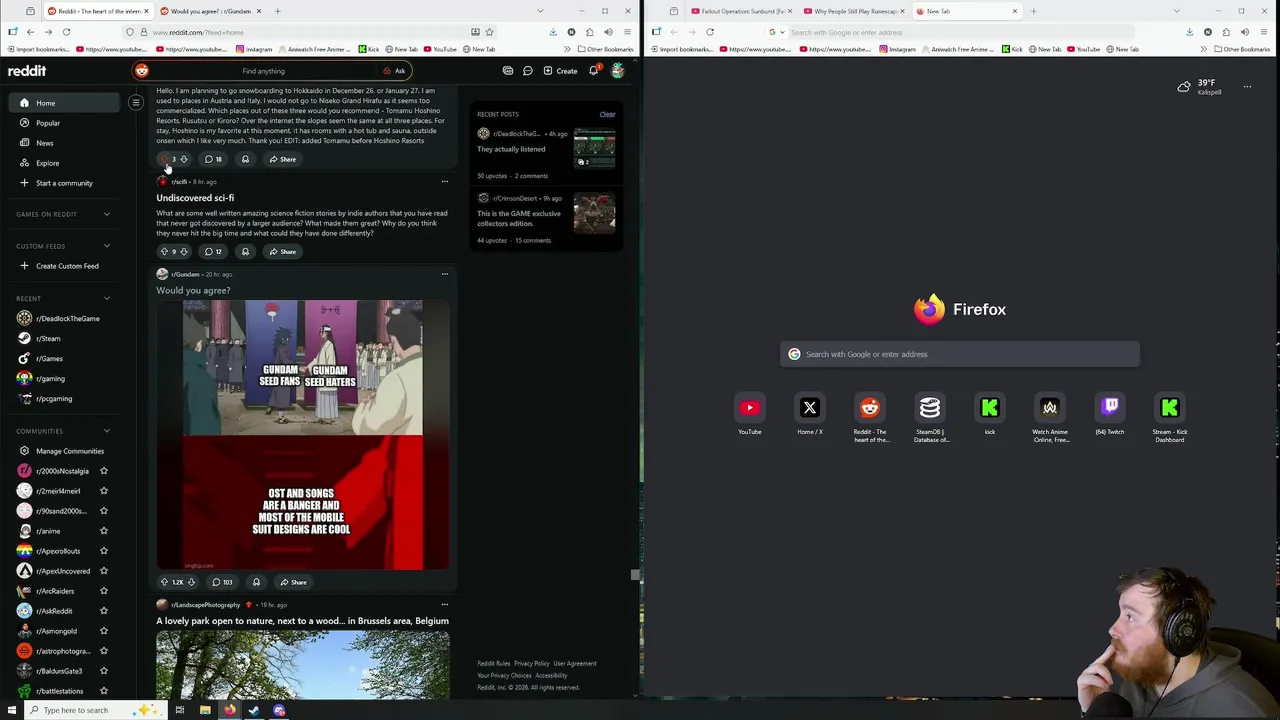The height and width of the screenshot is (720, 1280).
Task: Open YouTube shortcut on Firefox new tab
Action: pyautogui.click(x=750, y=408)
